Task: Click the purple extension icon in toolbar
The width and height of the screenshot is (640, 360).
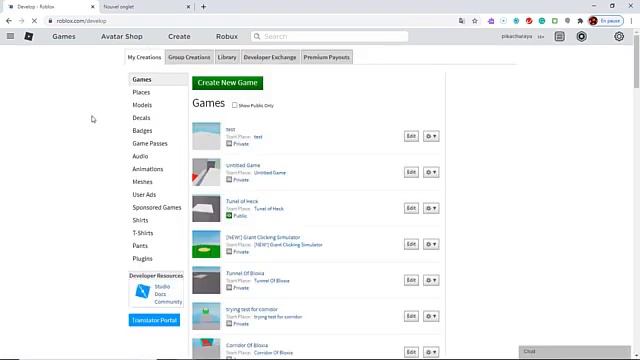Action: pyautogui.click(x=491, y=21)
